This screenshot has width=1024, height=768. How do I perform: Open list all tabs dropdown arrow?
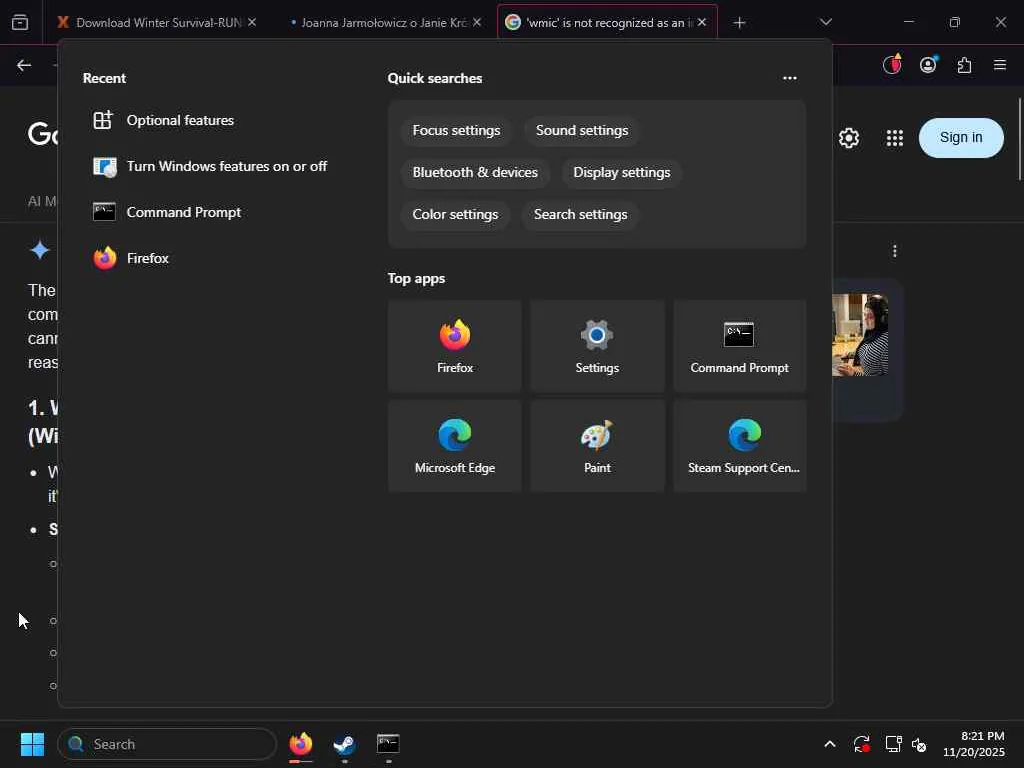[x=825, y=22]
